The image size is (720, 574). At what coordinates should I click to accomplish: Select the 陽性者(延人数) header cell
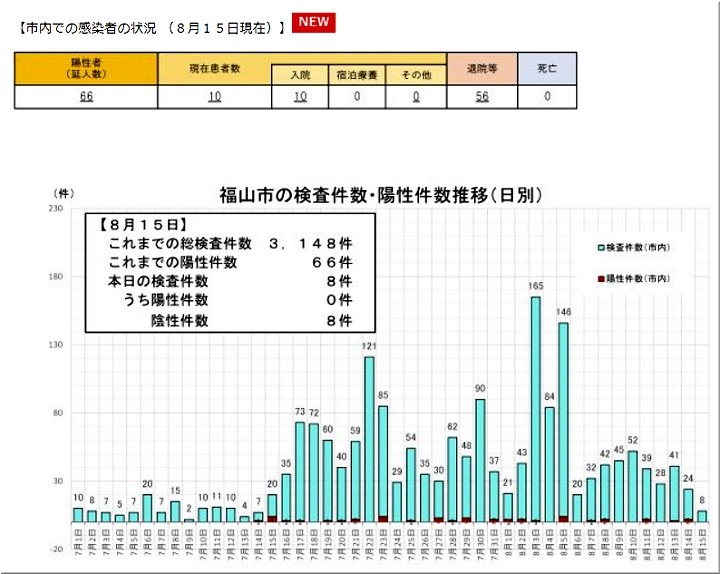86,68
